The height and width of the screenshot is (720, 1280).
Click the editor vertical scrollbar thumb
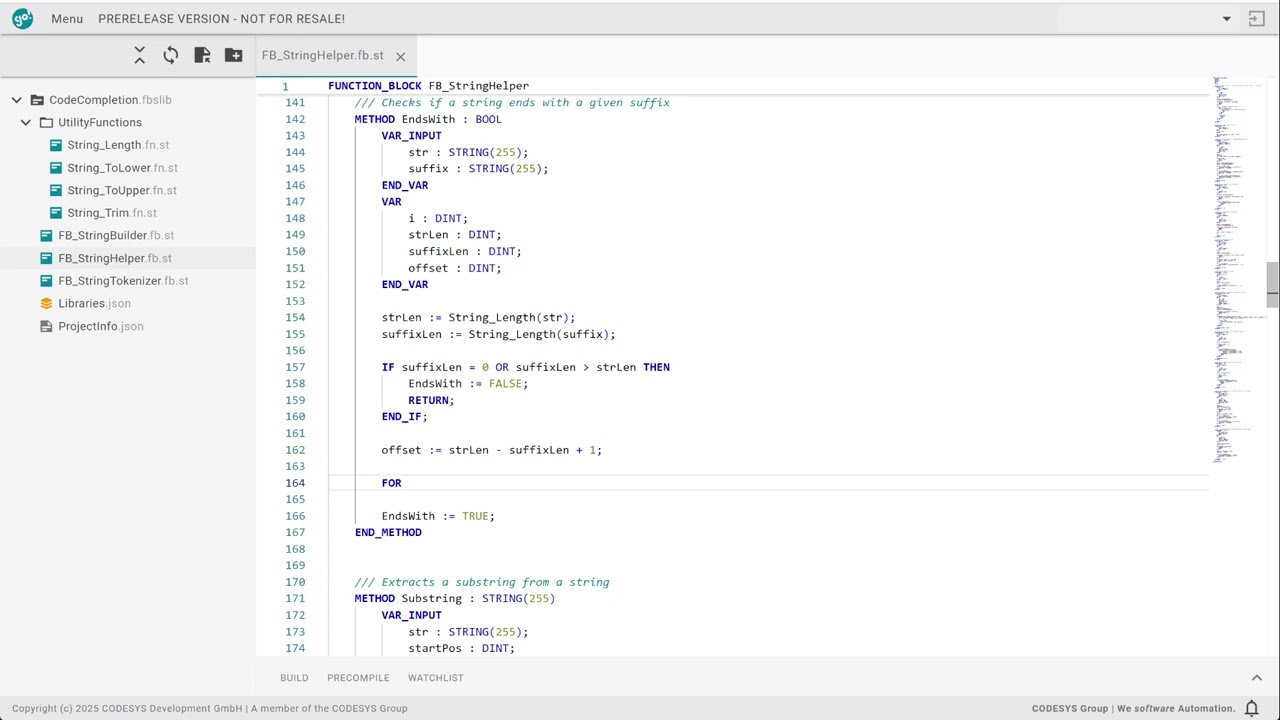click(1272, 284)
